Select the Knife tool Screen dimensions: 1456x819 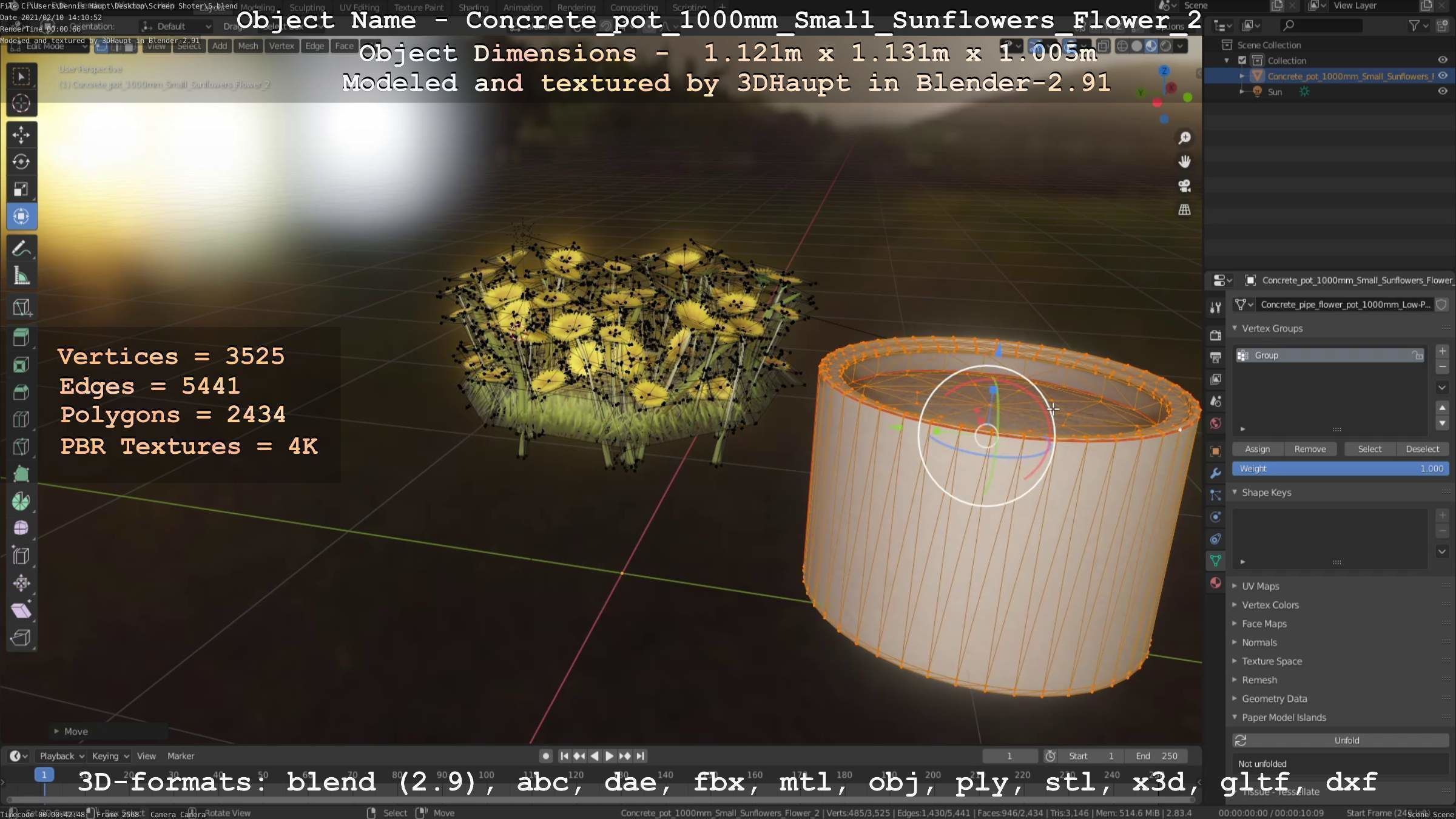[21, 447]
